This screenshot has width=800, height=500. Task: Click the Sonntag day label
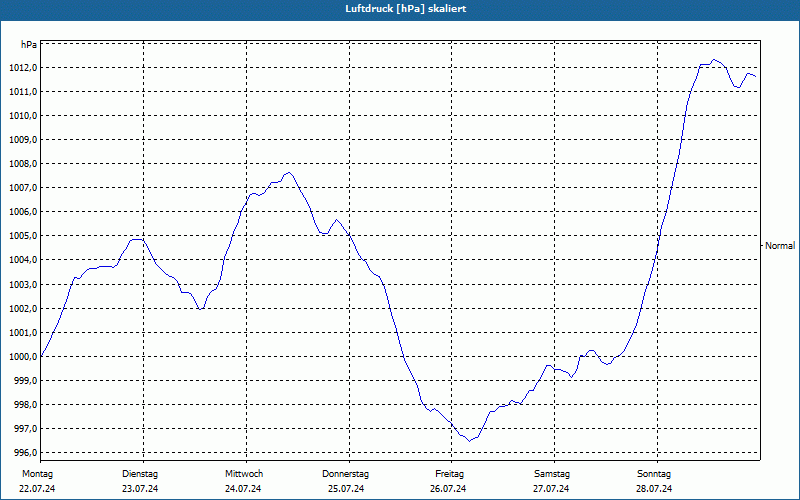[654, 474]
